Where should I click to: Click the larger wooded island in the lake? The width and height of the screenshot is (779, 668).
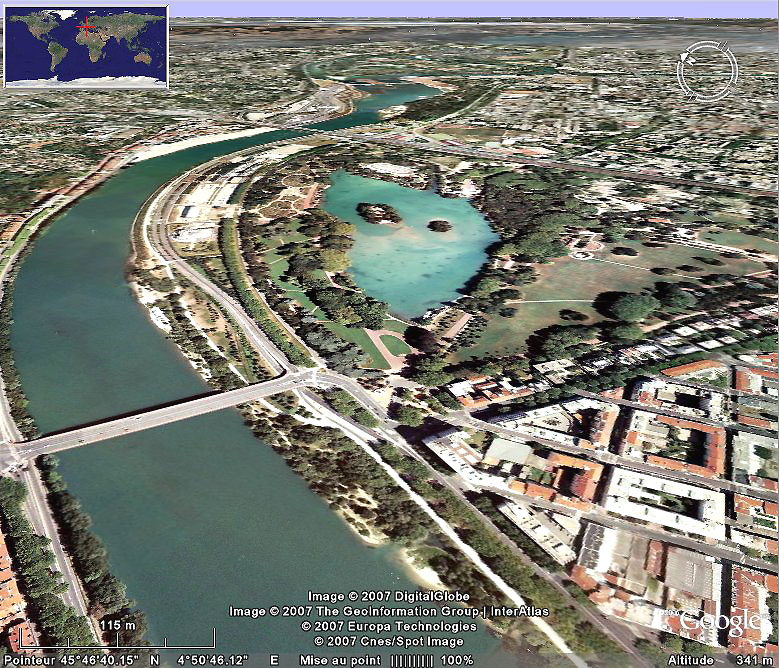[x=378, y=212]
